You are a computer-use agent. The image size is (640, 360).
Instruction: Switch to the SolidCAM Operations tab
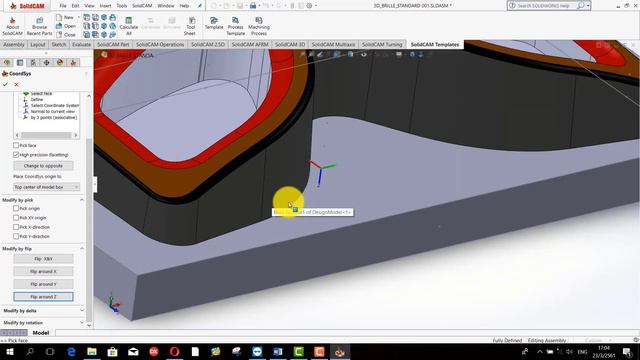pyautogui.click(x=160, y=44)
